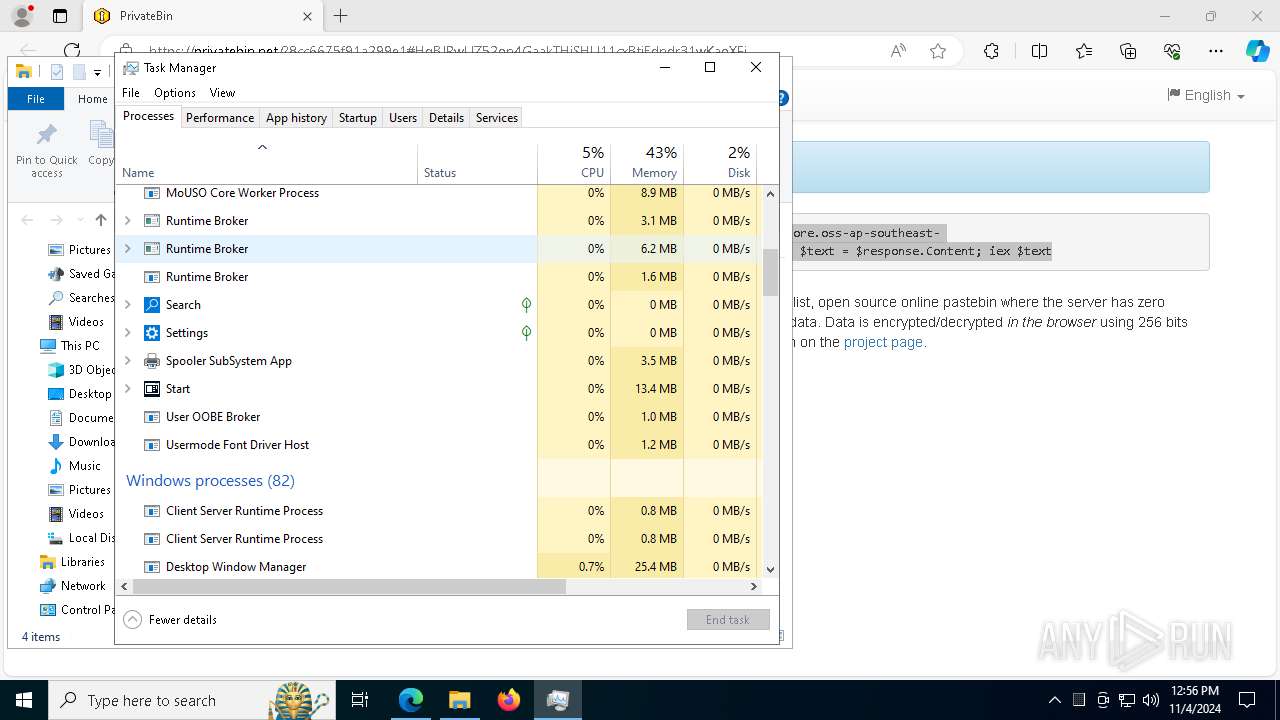Expand the Search process group

click(x=127, y=305)
